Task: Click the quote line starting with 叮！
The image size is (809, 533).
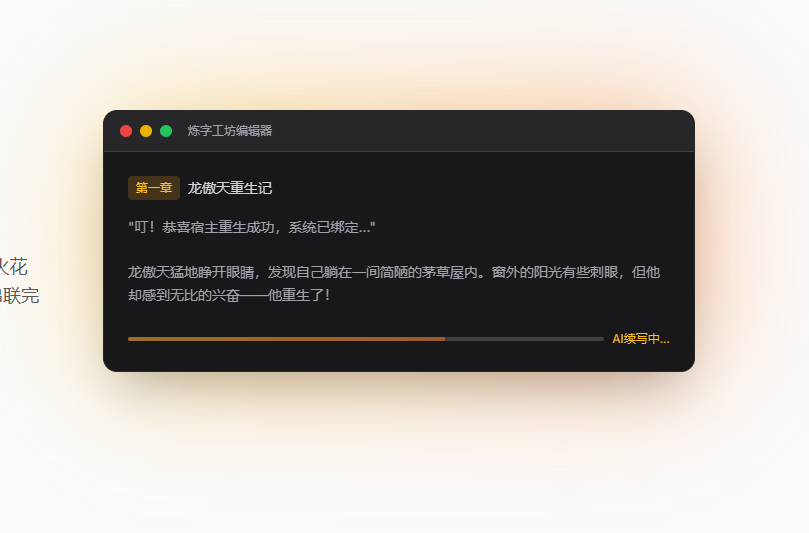Action: [252, 227]
